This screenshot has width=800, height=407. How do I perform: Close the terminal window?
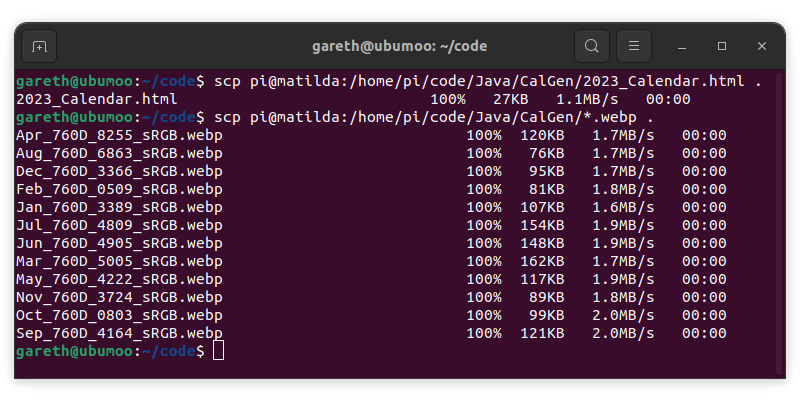click(x=762, y=46)
